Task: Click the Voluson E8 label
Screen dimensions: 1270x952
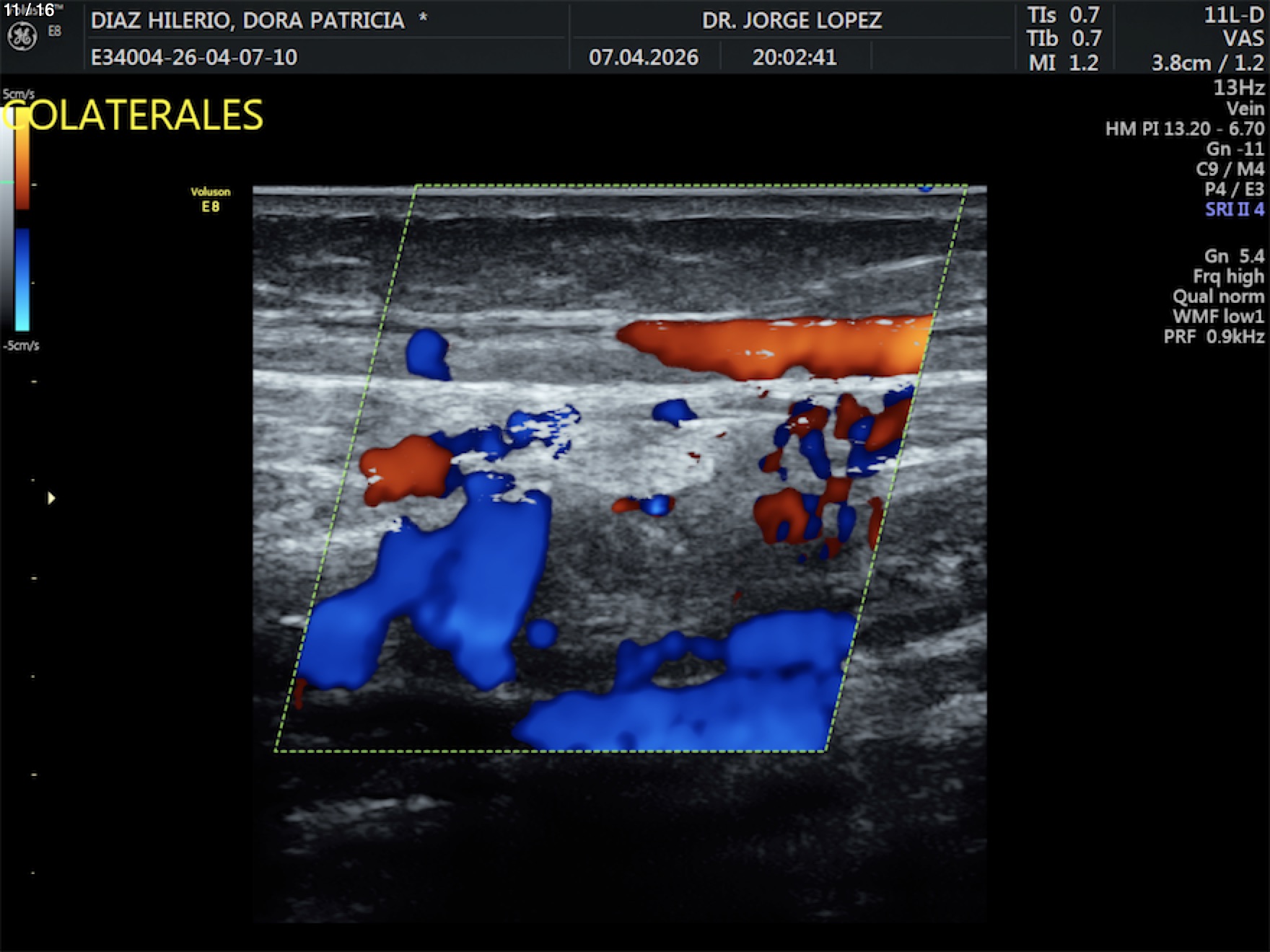Action: coord(210,200)
